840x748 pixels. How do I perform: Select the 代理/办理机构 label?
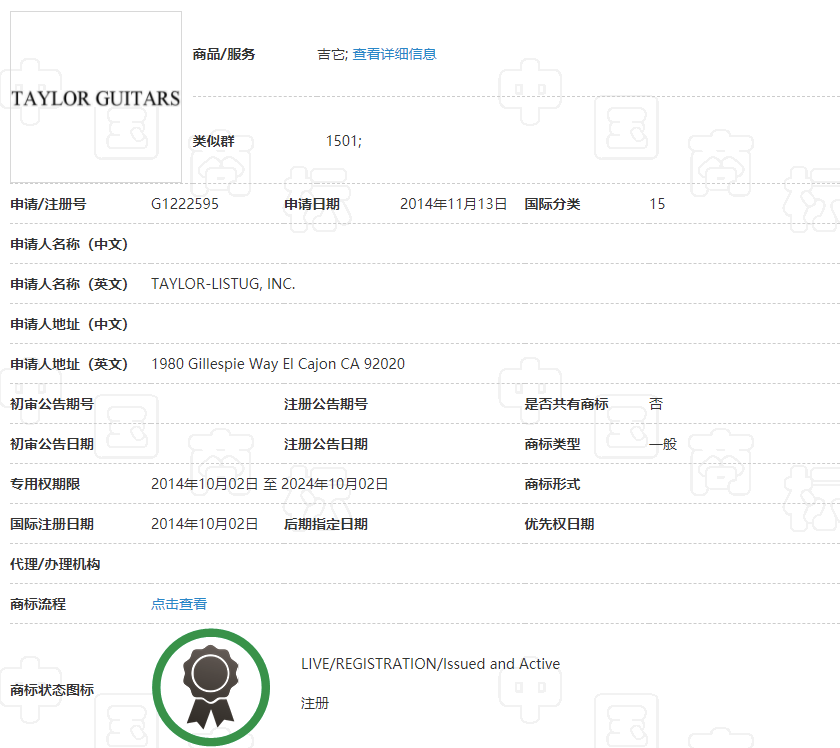55,564
